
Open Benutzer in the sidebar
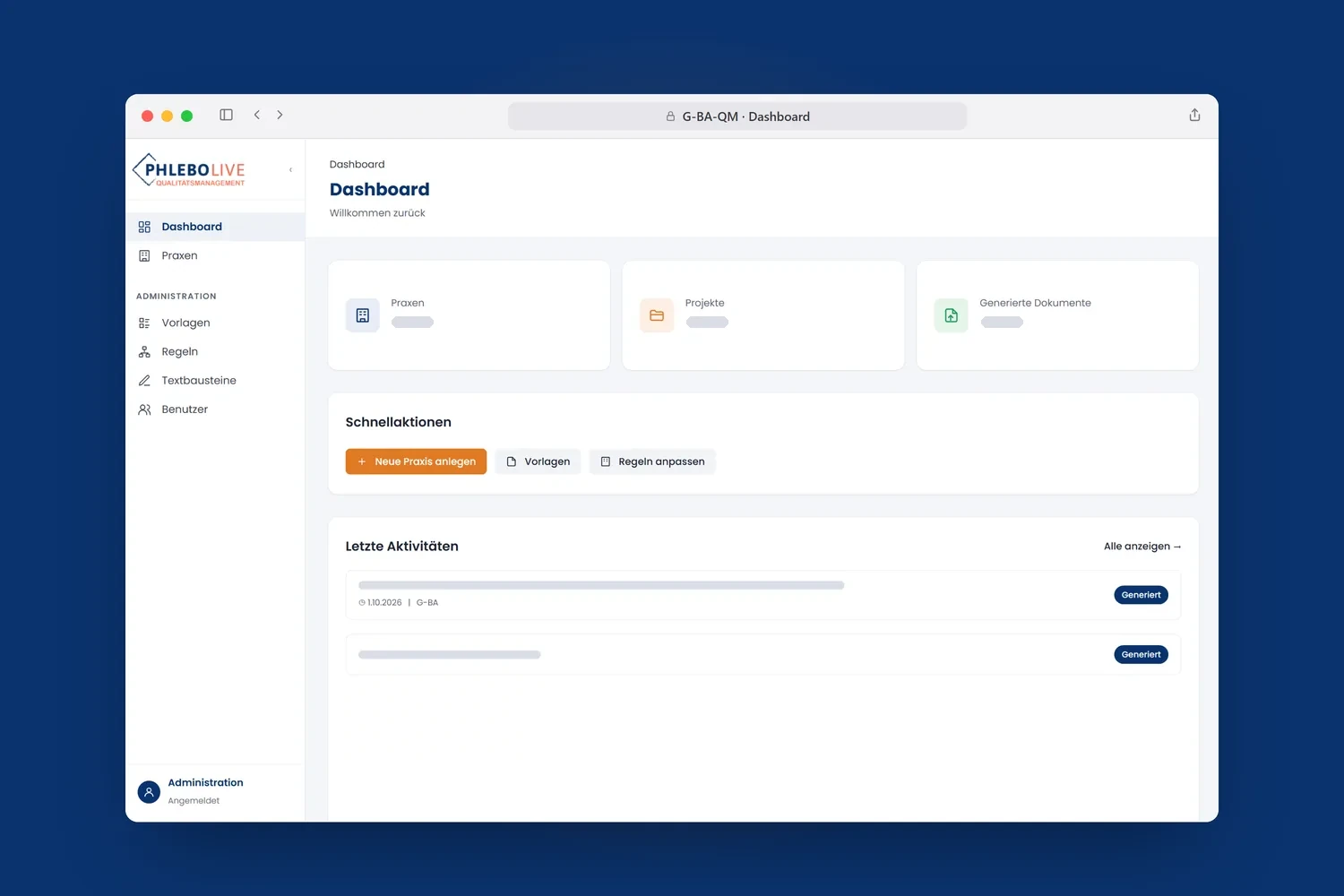(x=215, y=409)
